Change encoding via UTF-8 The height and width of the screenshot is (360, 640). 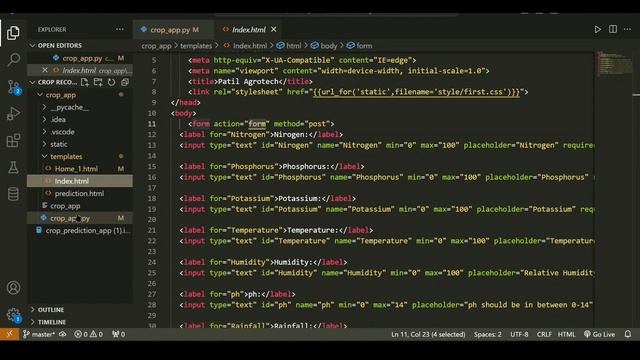519,334
